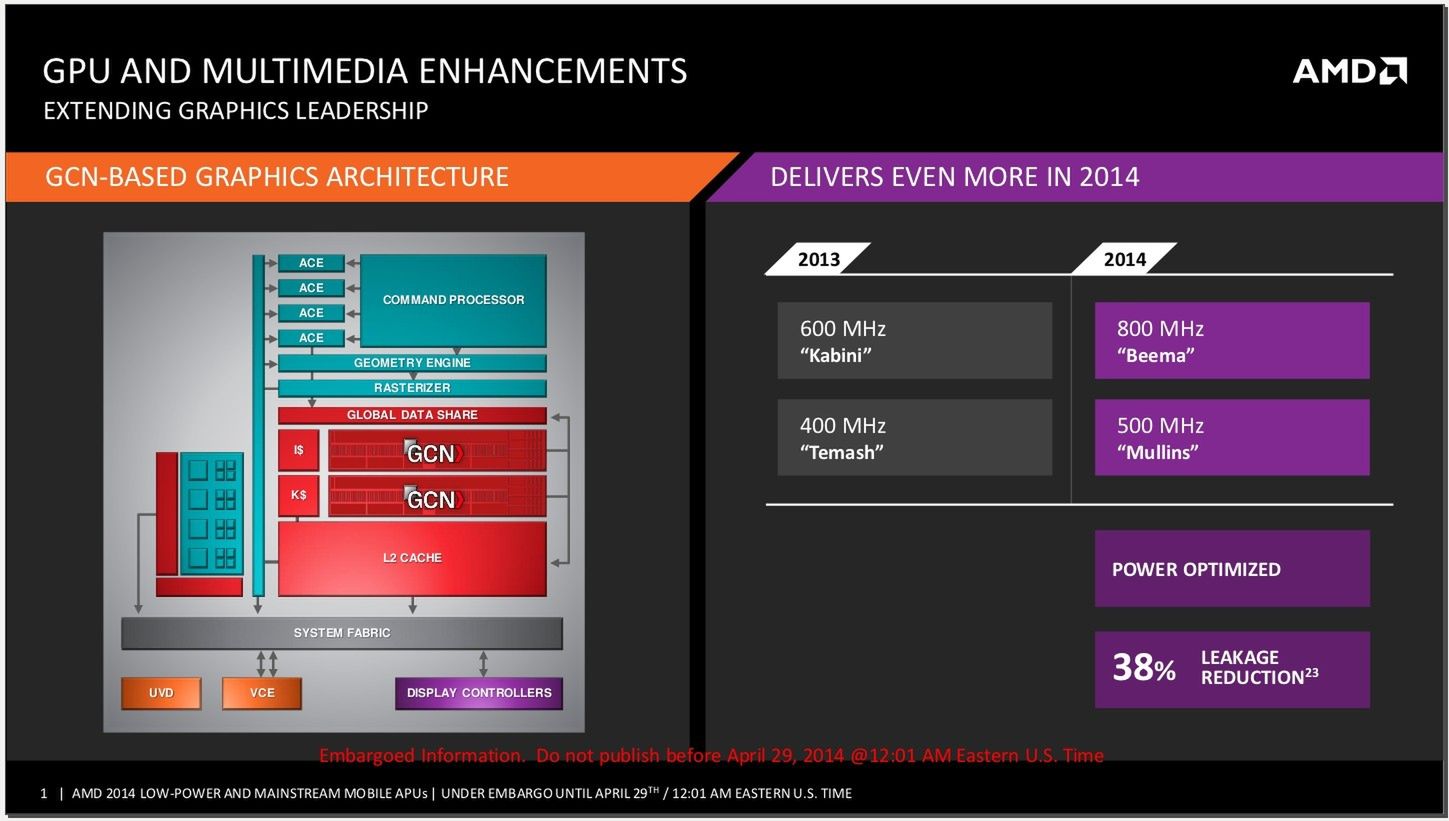Select the SYSTEM FABRIC bar
The width and height of the screenshot is (1449, 821).
pyautogui.click(x=342, y=633)
